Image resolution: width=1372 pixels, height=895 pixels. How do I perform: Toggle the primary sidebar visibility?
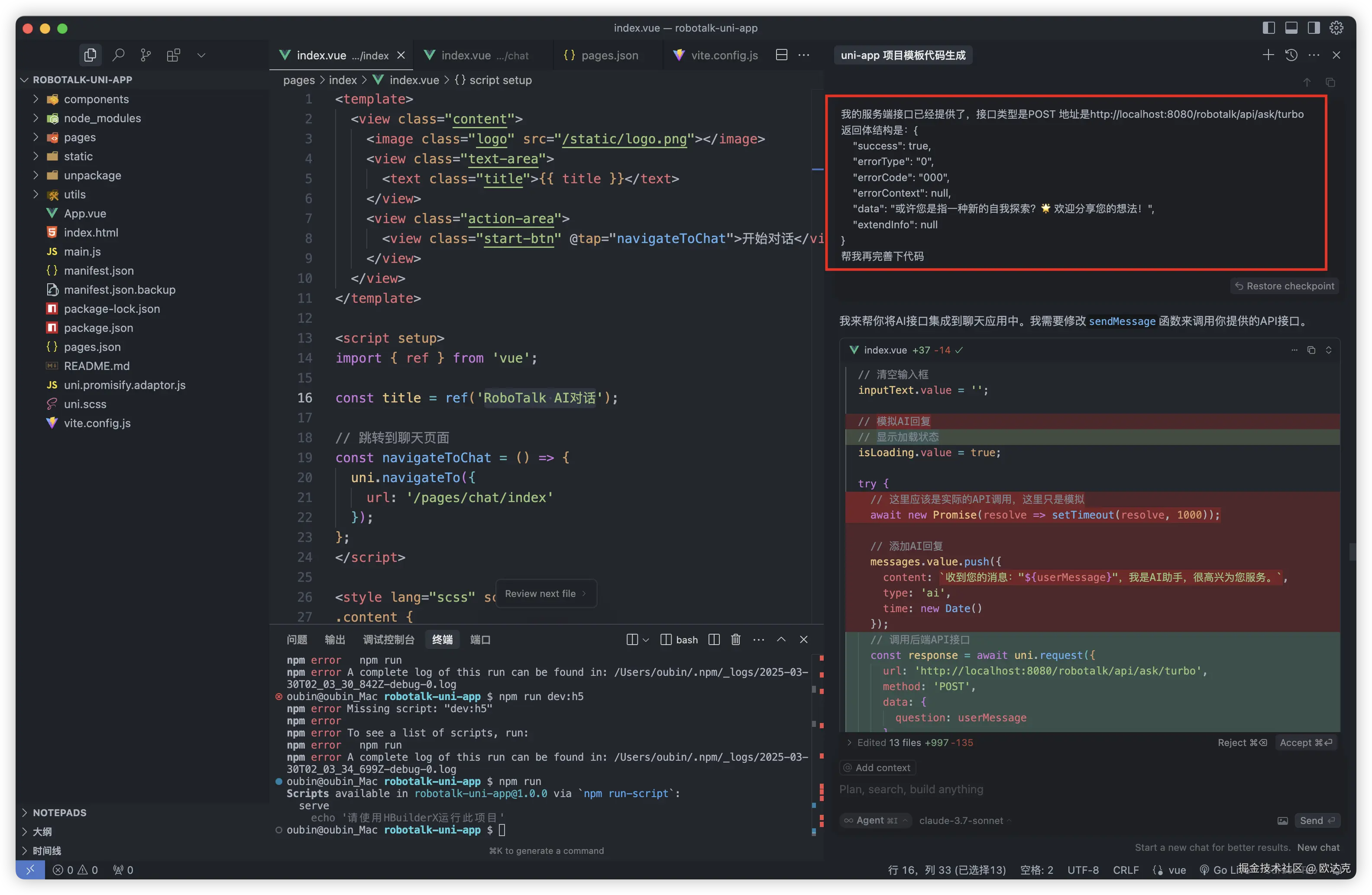(x=1268, y=28)
